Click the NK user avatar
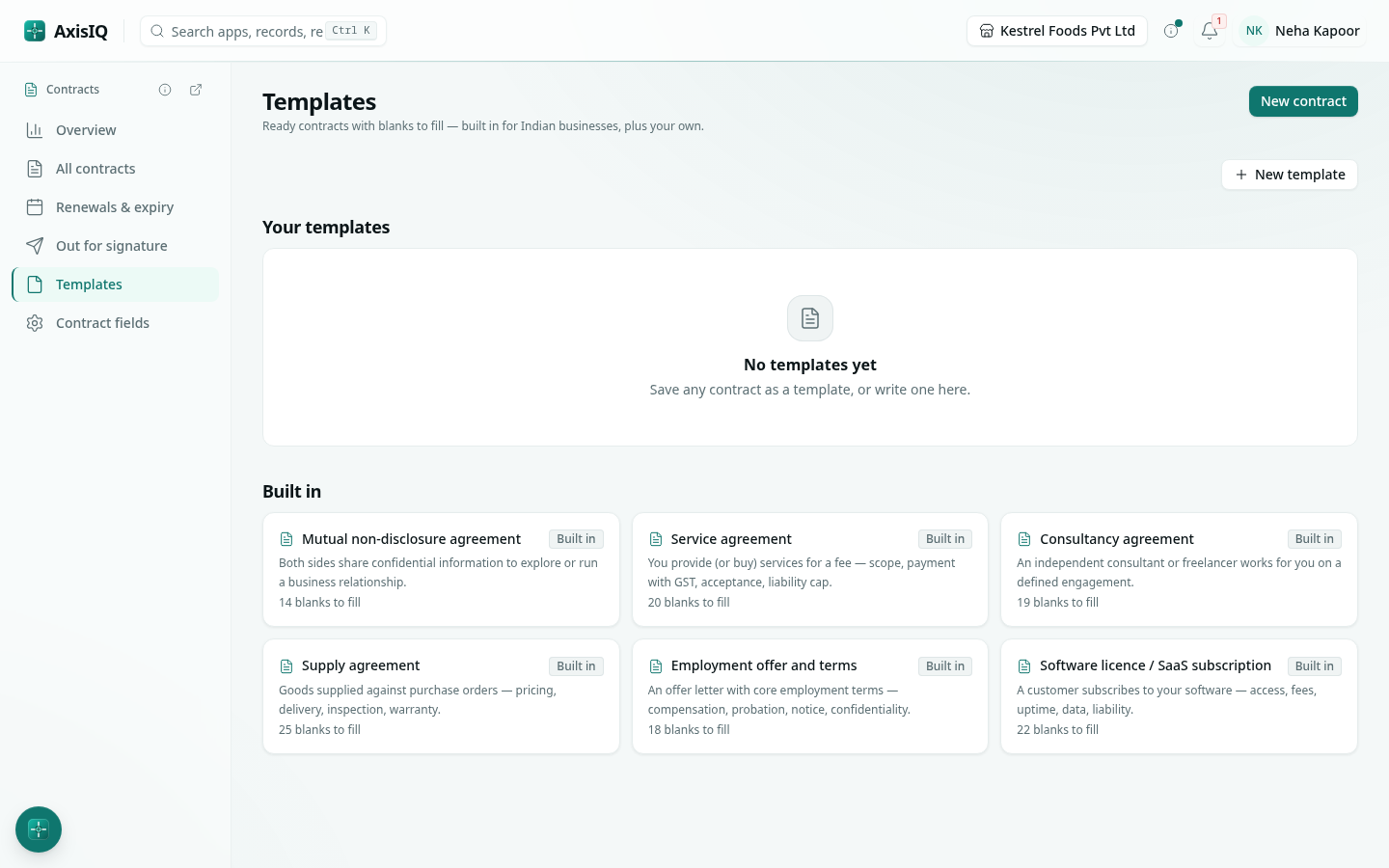 tap(1254, 31)
